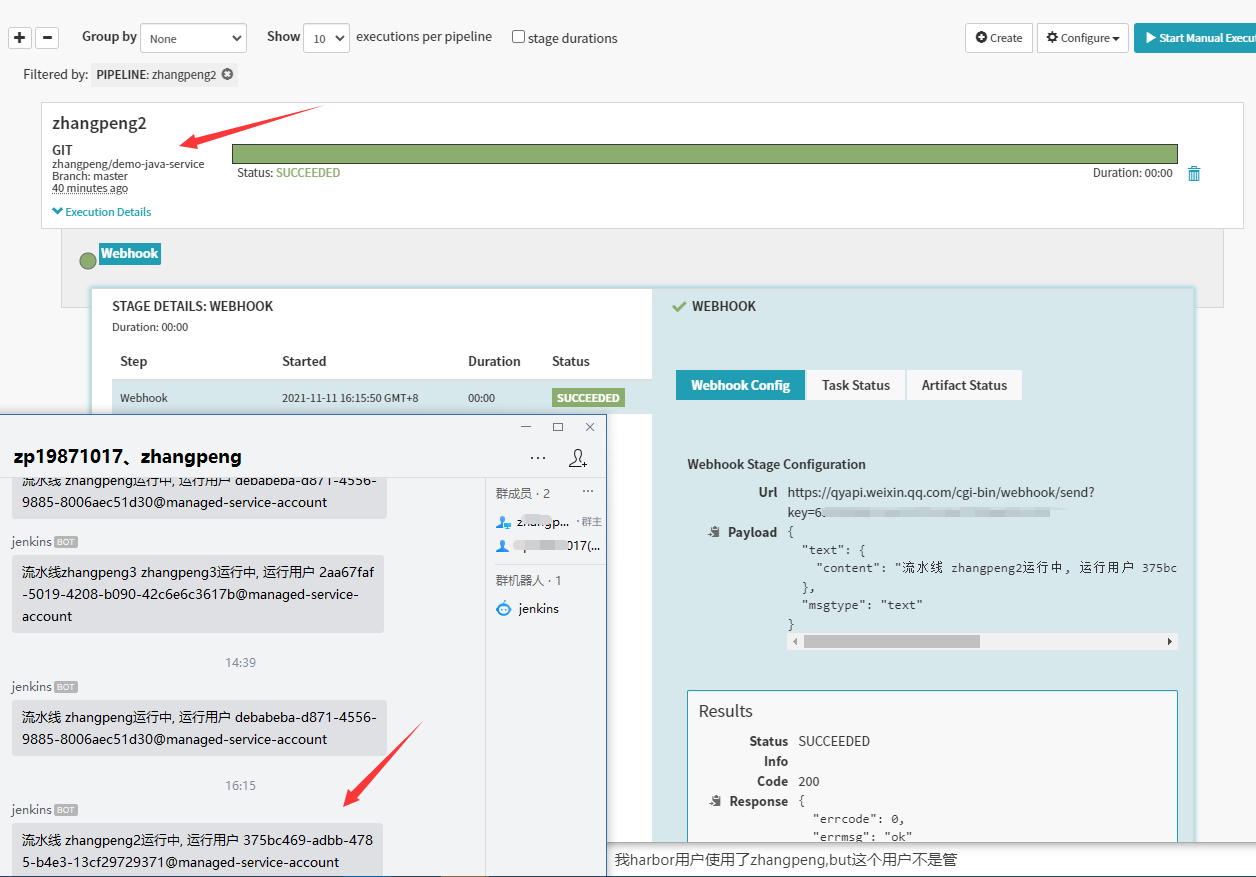
Task: Click the zhangpeng2 pipeline title
Action: click(100, 124)
